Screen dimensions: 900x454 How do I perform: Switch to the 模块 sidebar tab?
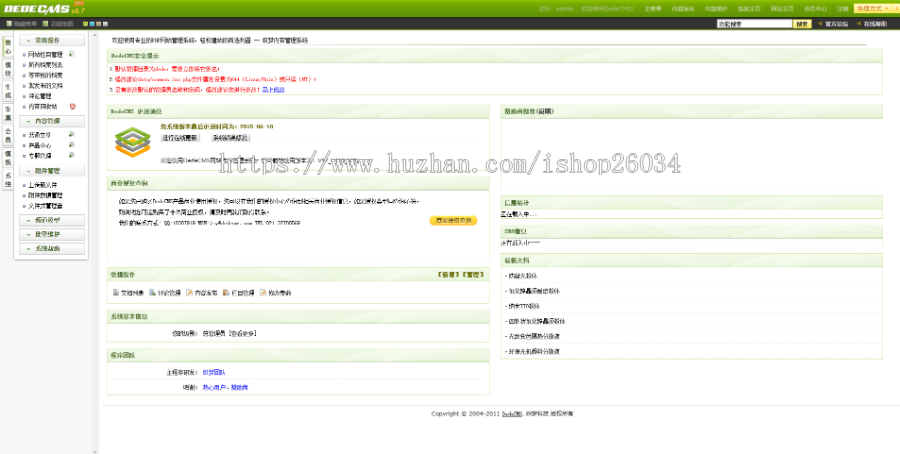click(x=7, y=69)
